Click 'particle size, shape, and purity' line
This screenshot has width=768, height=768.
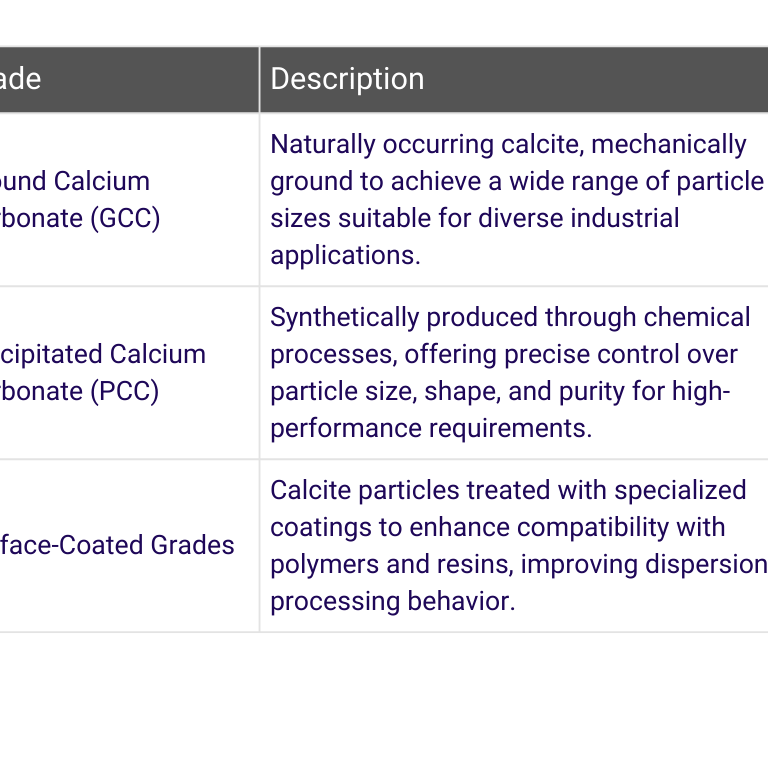(500, 392)
